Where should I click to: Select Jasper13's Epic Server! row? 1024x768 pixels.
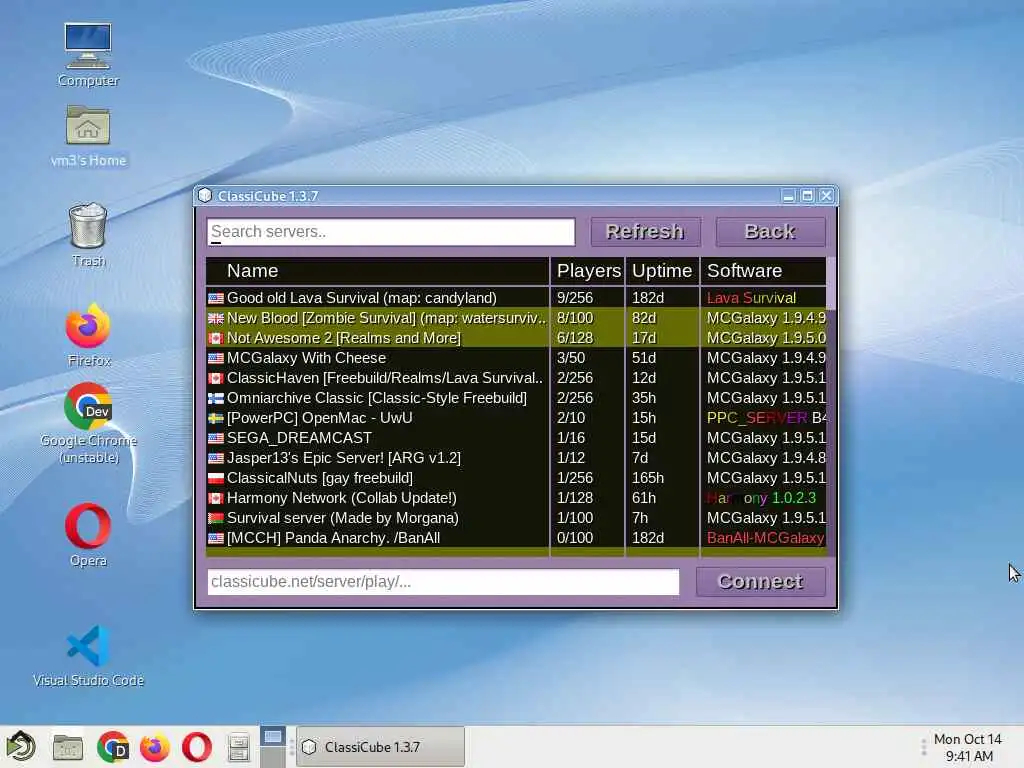[x=377, y=458]
